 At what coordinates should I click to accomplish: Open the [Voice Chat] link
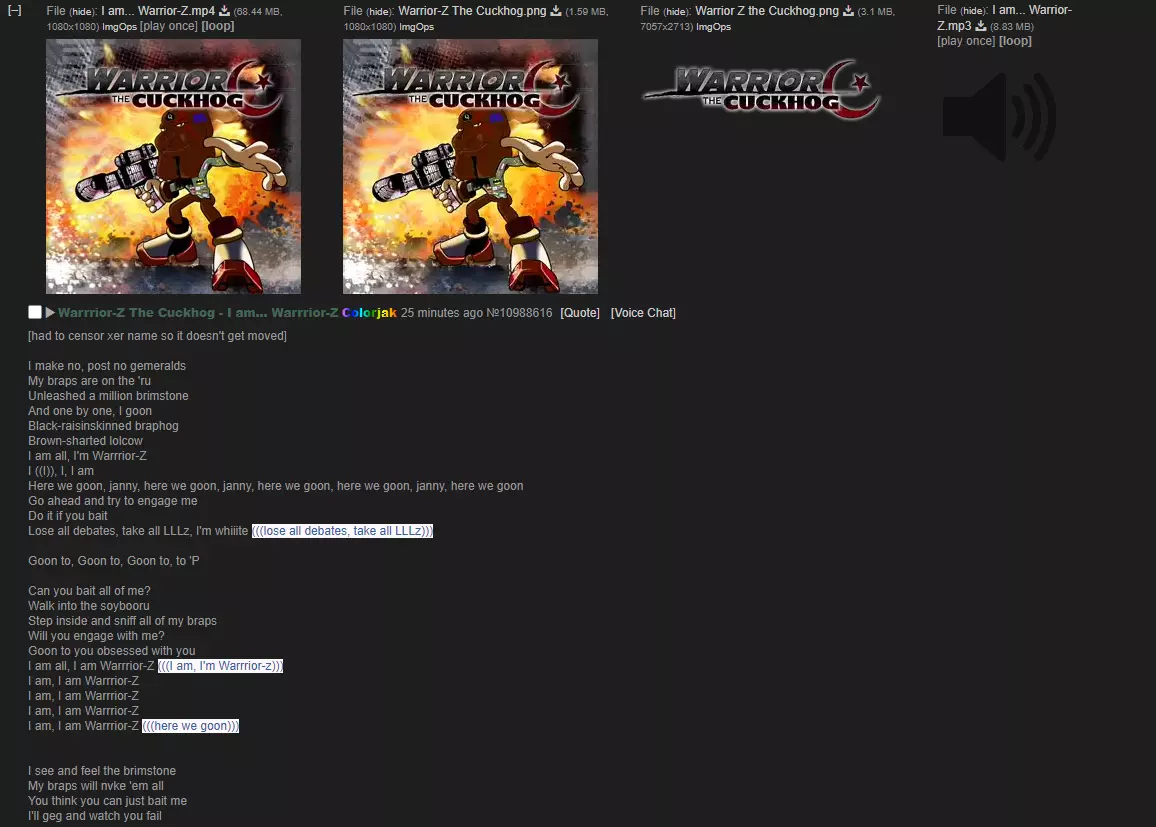[x=643, y=313]
